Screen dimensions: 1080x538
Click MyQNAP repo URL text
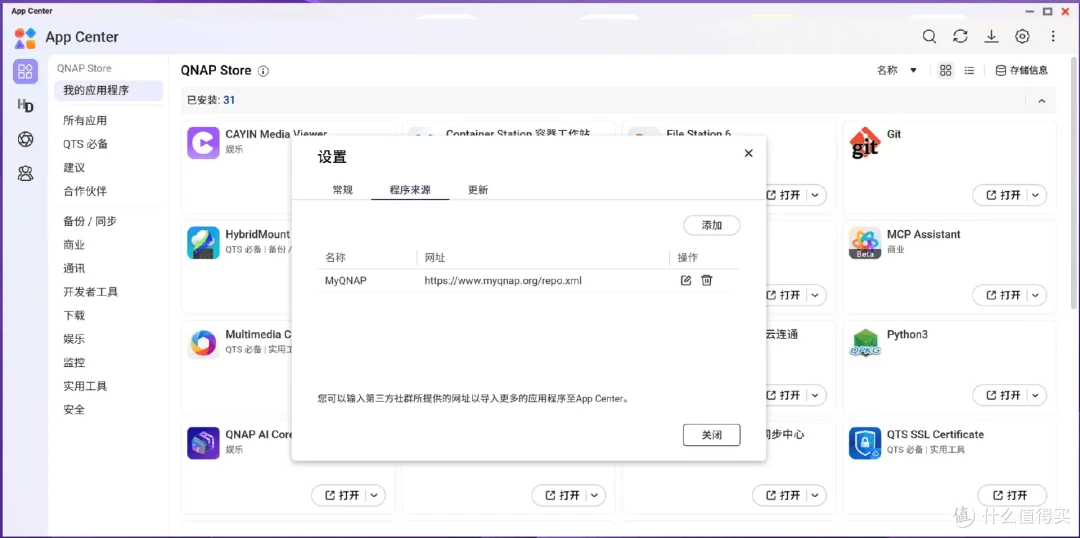pyautogui.click(x=503, y=280)
